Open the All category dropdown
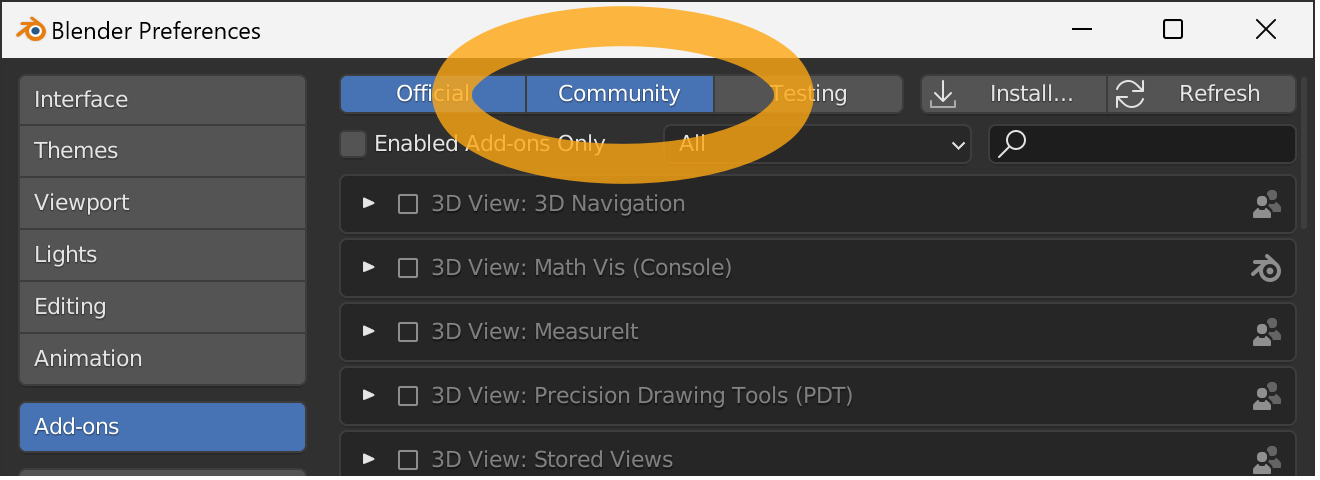The width and height of the screenshot is (1320, 480). (x=817, y=144)
